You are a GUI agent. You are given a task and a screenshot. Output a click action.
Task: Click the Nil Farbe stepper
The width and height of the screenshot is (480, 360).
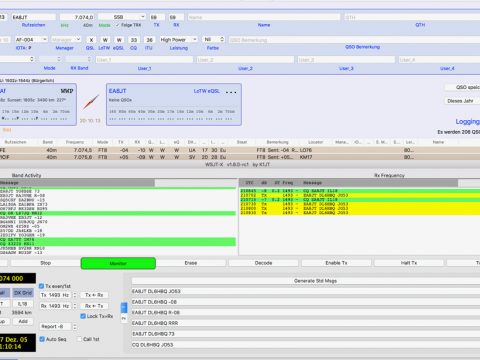[x=222, y=39]
